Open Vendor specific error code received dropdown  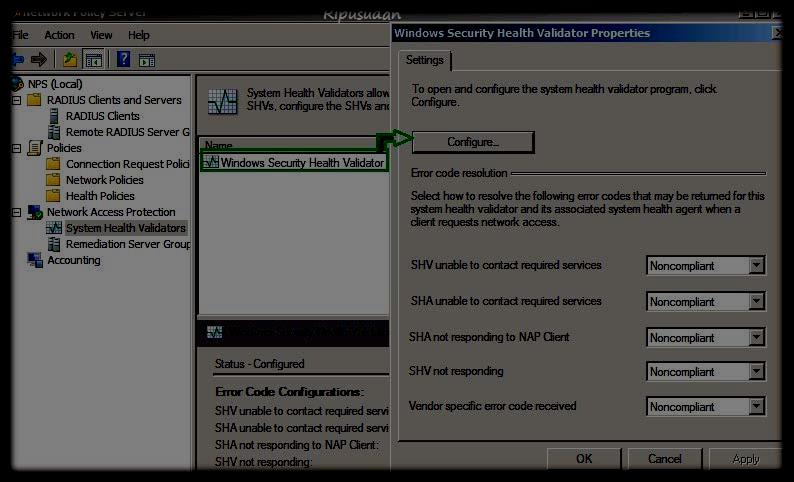click(756, 407)
